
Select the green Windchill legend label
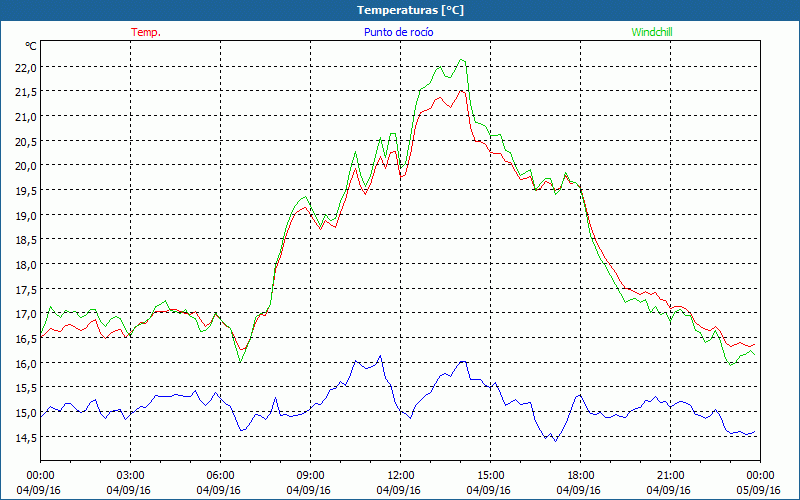(652, 32)
